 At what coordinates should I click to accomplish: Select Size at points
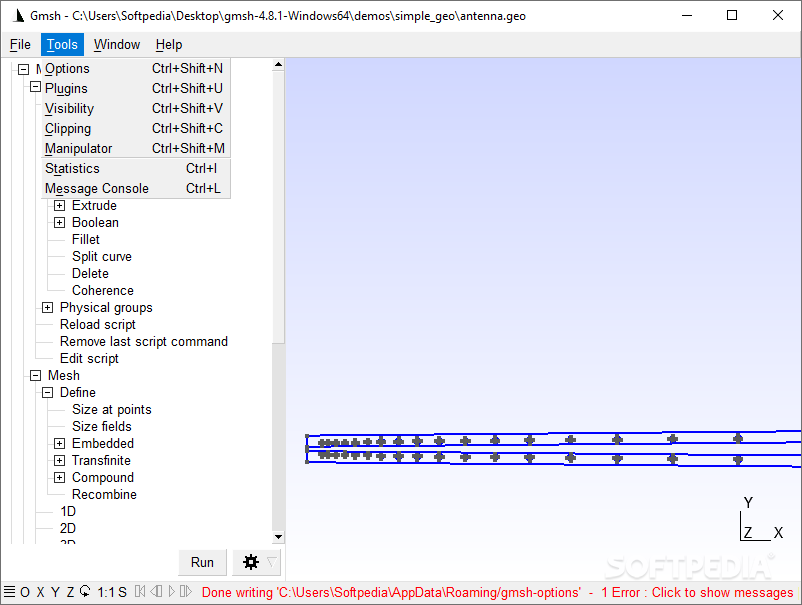point(112,409)
